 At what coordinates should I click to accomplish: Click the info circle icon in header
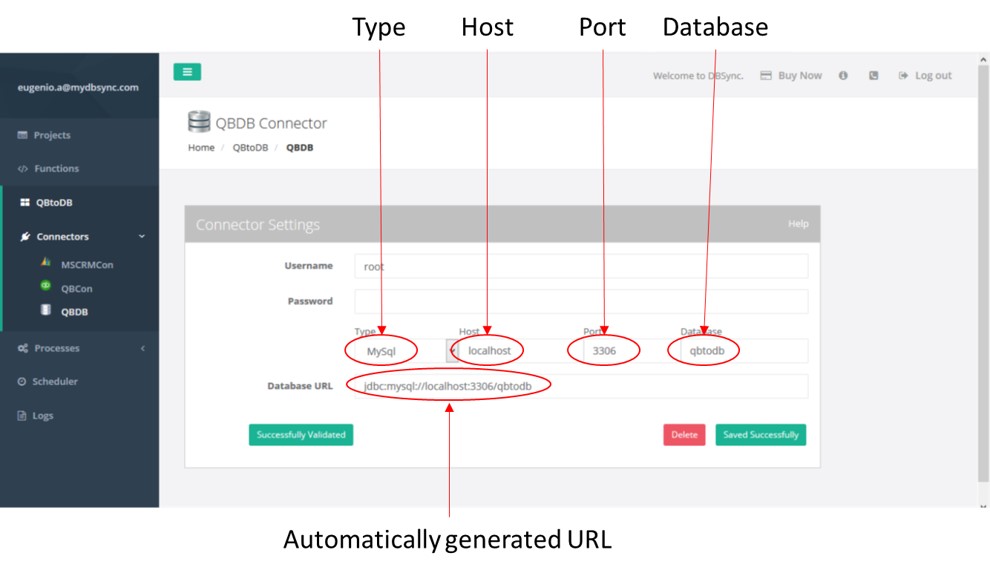[843, 76]
